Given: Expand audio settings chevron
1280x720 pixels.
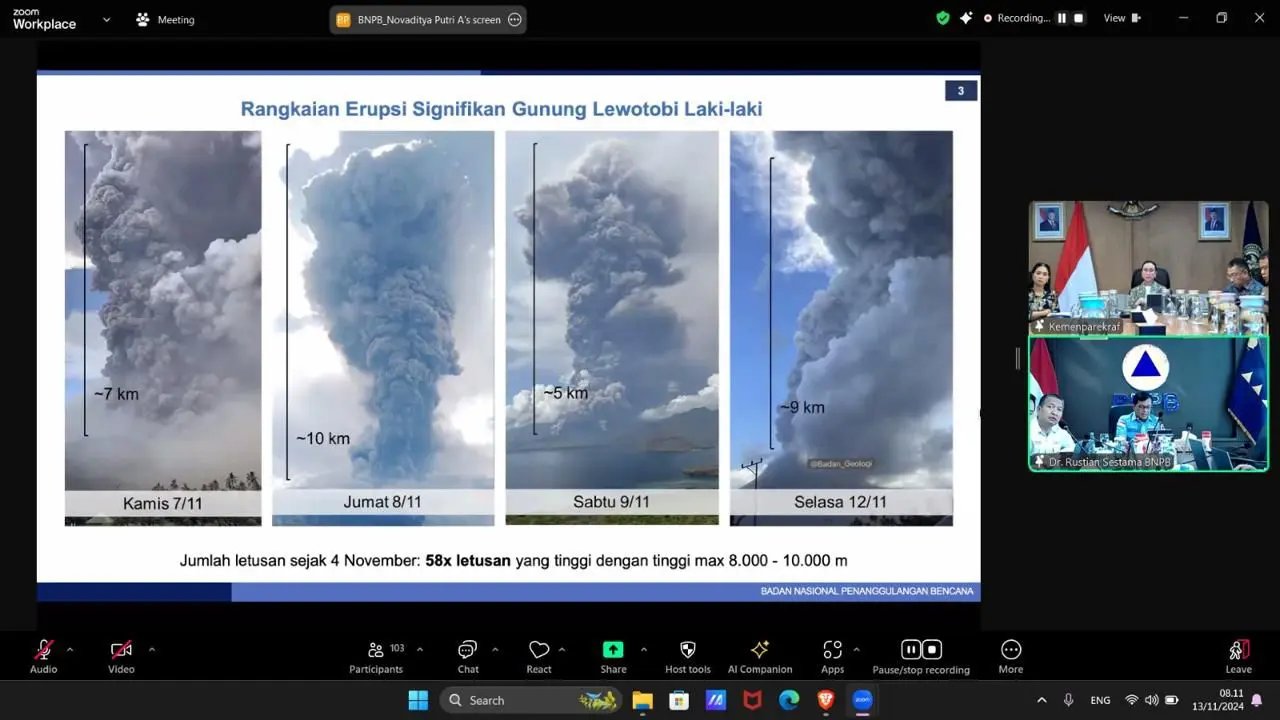Looking at the screenshot, I should [70, 649].
